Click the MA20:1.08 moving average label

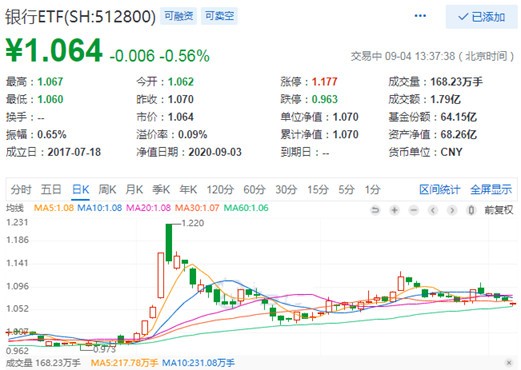[148, 208]
